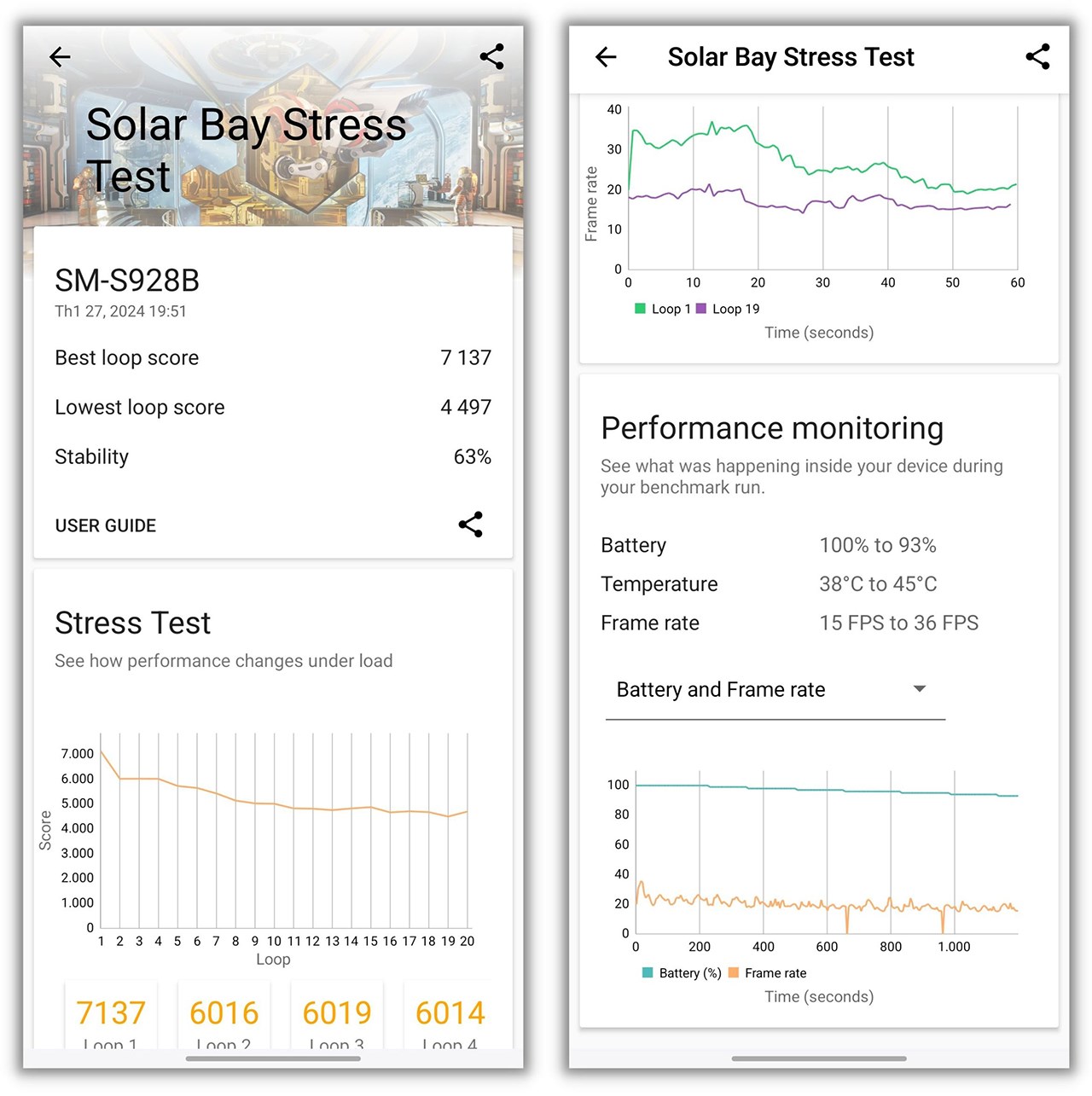Select device name SM-S928B

(x=127, y=281)
